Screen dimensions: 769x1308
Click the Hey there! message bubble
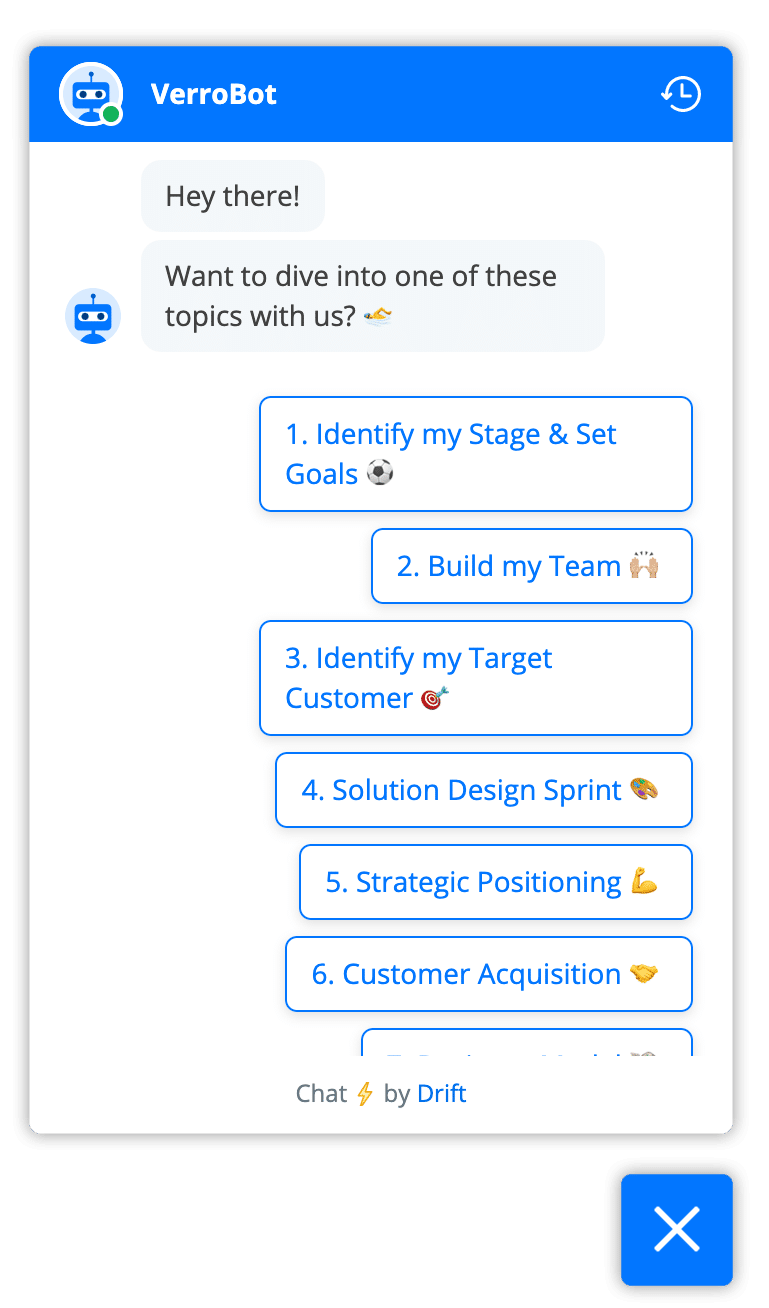point(233,196)
